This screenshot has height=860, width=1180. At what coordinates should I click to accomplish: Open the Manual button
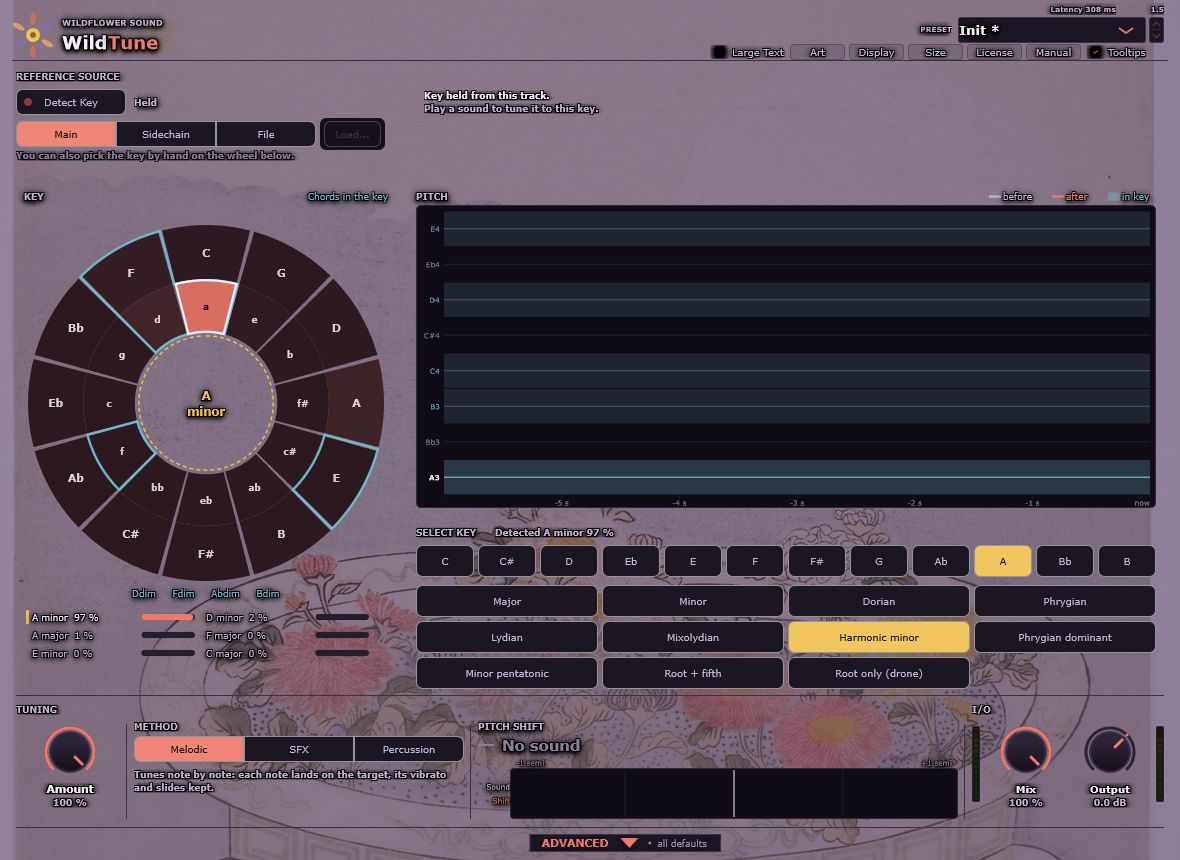click(x=1053, y=52)
